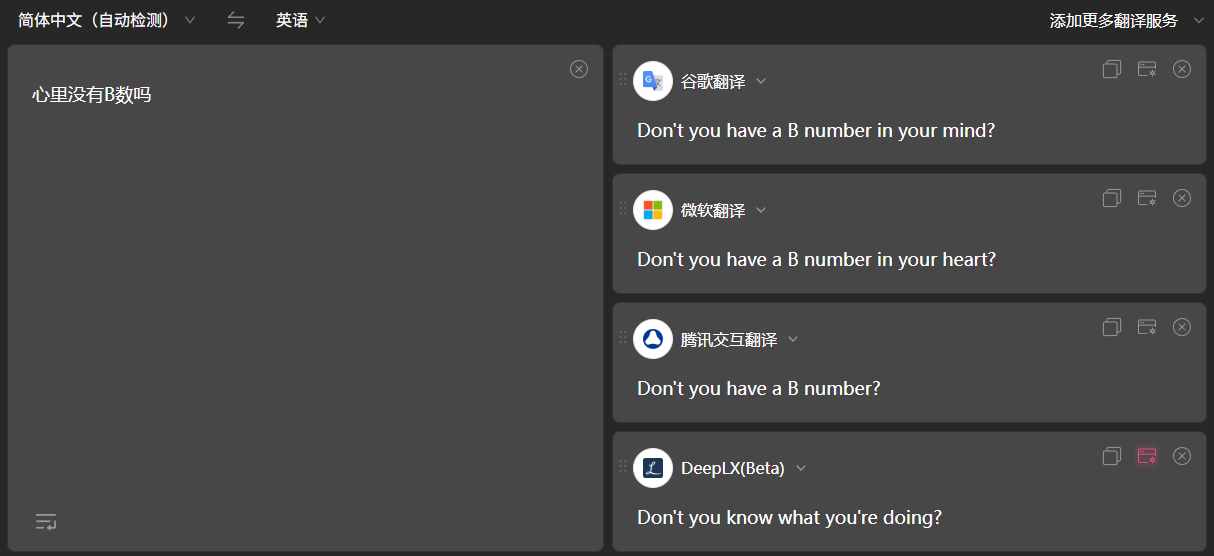Remove the Tencent translation card
The width and height of the screenshot is (1214, 556).
1182,327
